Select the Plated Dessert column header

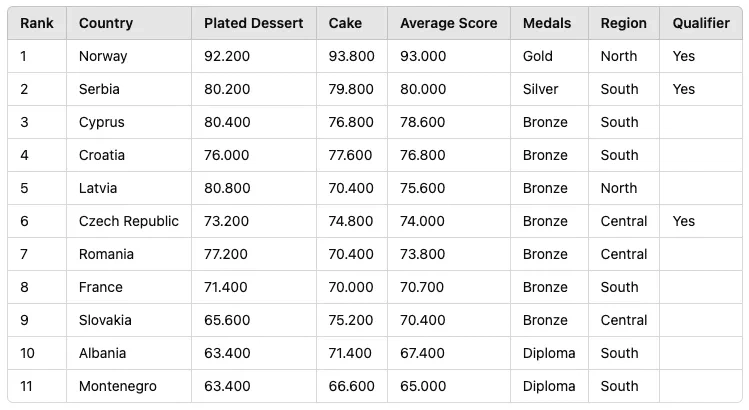coord(253,23)
